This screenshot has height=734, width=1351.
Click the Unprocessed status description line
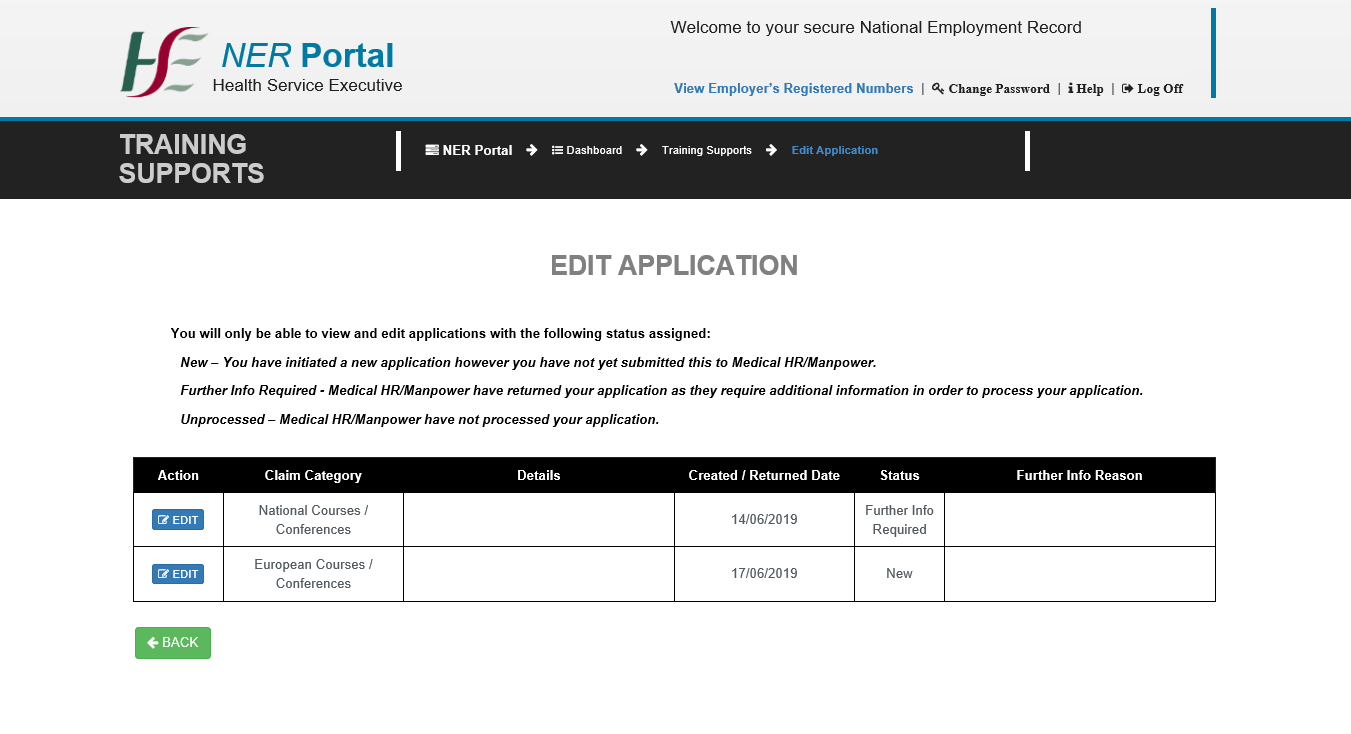pos(420,419)
